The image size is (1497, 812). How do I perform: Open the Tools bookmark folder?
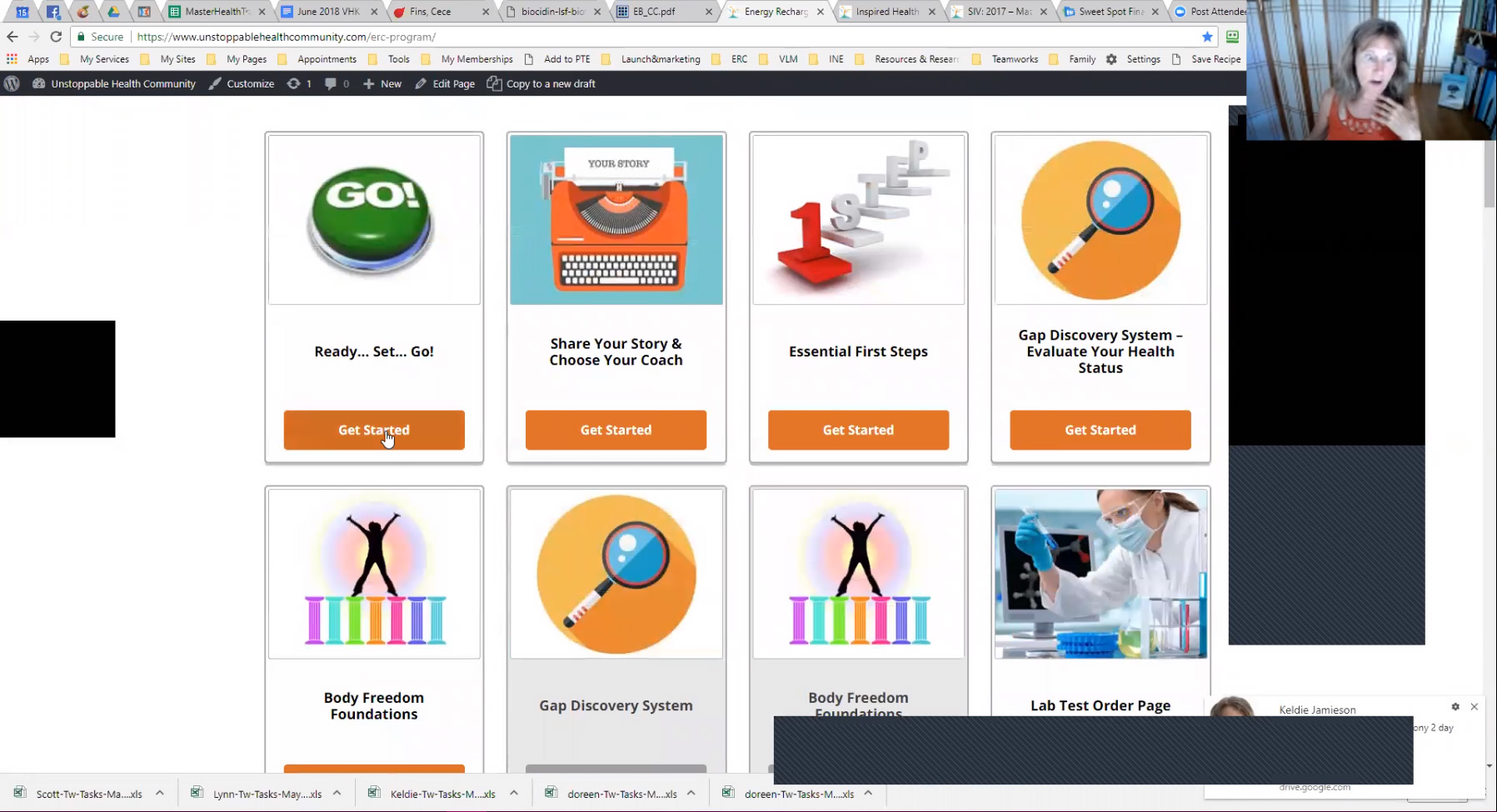coord(388,59)
